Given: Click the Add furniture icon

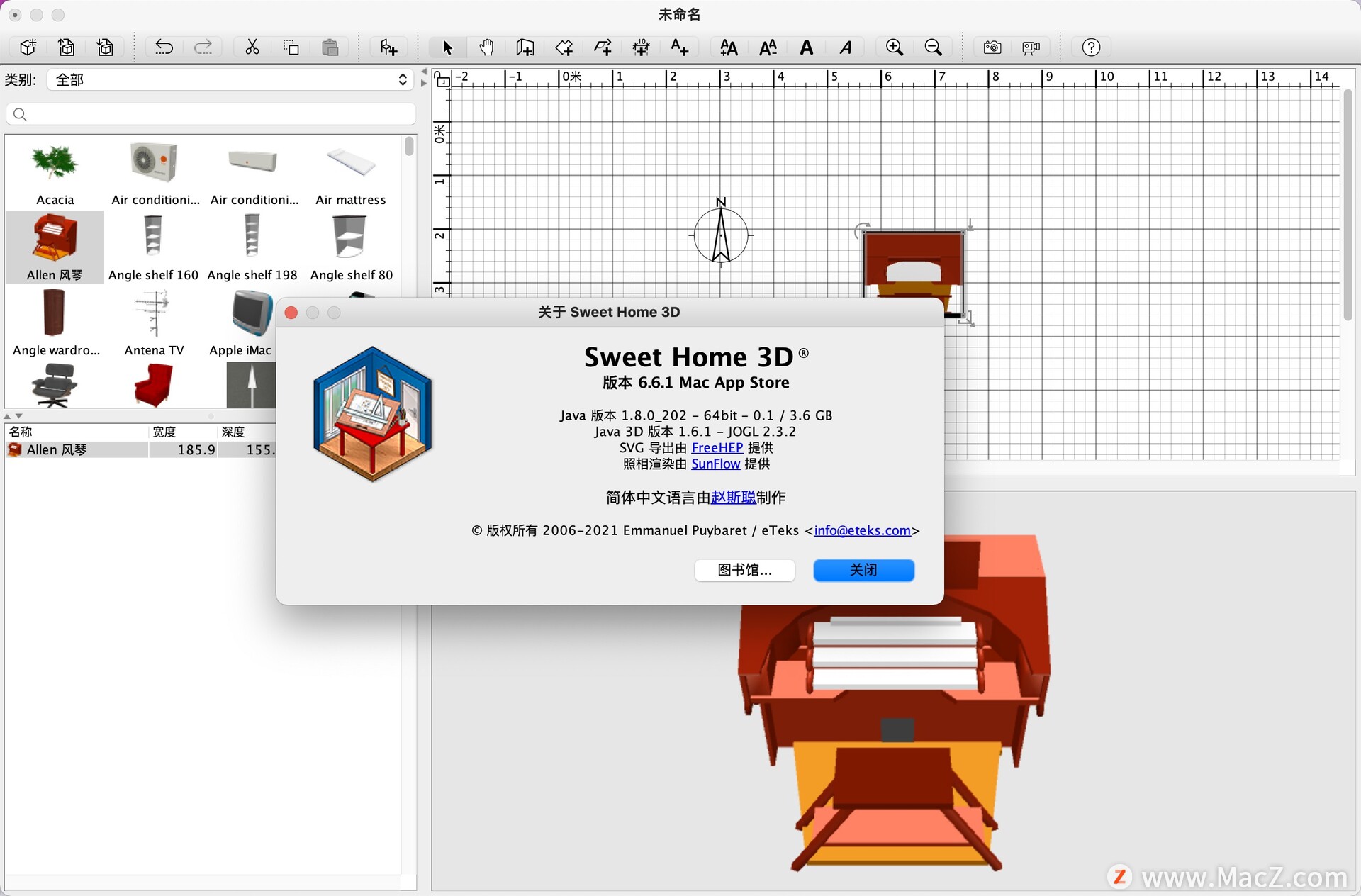Looking at the screenshot, I should point(390,47).
